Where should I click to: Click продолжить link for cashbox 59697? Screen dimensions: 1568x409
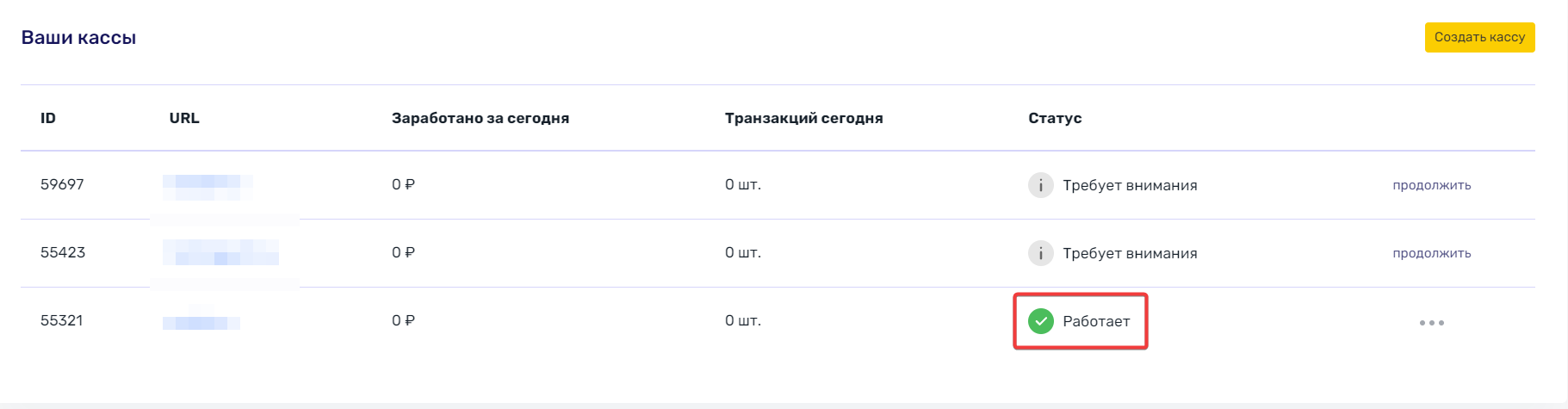click(x=1432, y=185)
